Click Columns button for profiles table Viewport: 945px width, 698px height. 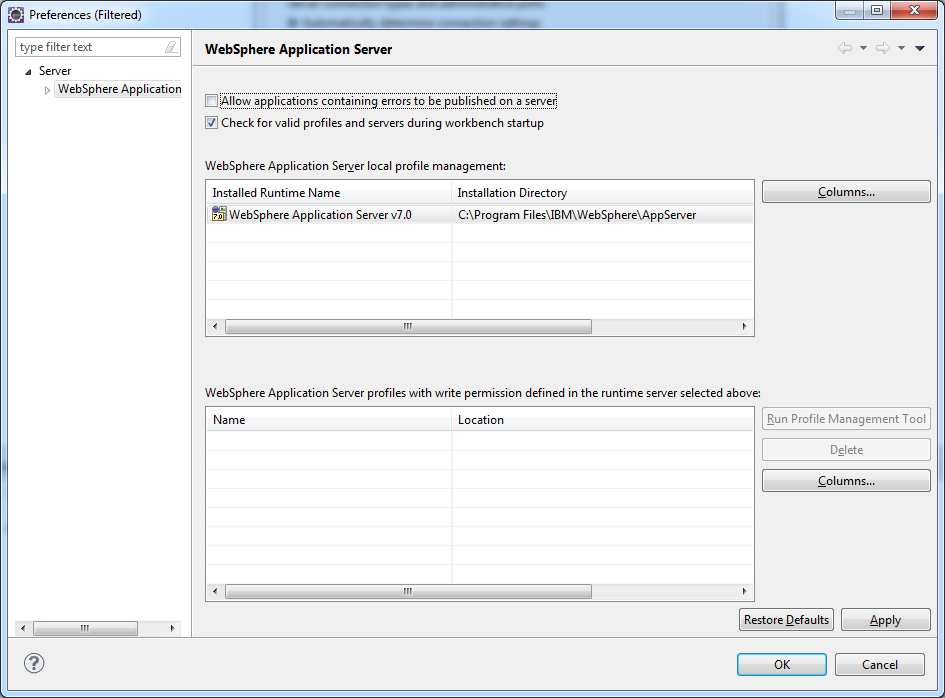coord(846,480)
